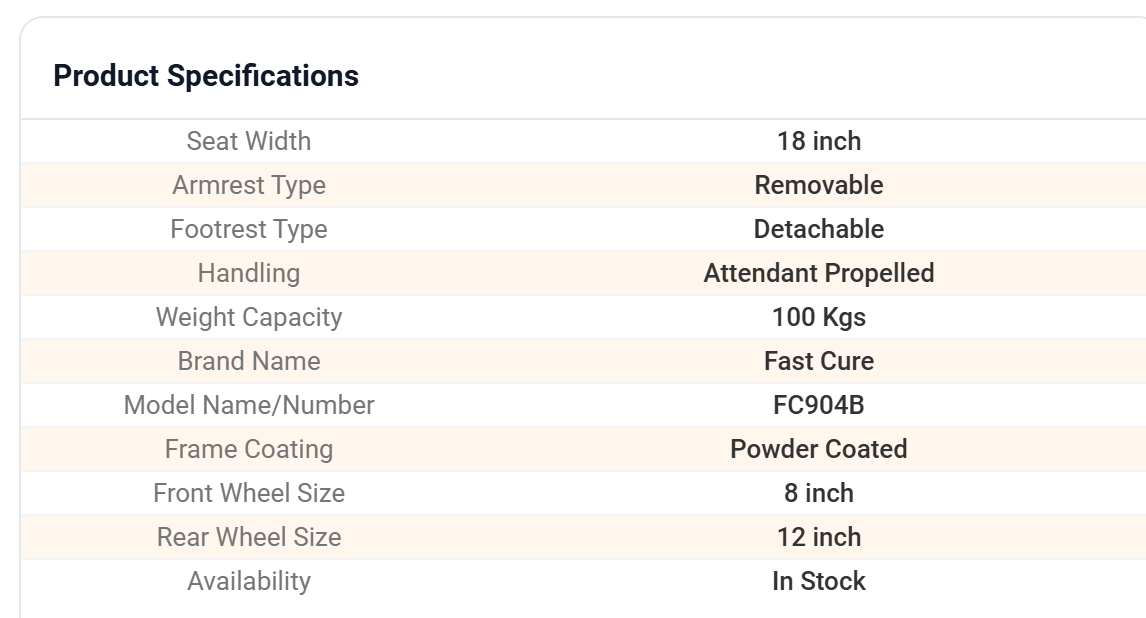Click the Frame Coating label
Image resolution: width=1146 pixels, height=618 pixels.
pyautogui.click(x=249, y=449)
